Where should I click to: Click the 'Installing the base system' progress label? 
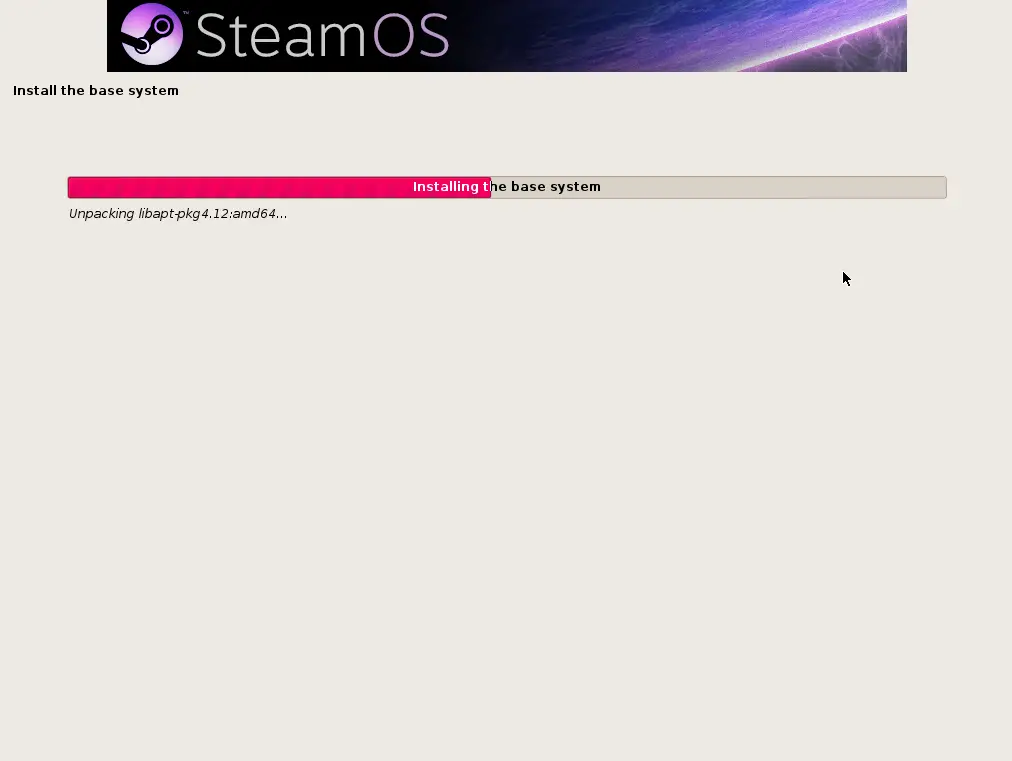click(x=507, y=187)
